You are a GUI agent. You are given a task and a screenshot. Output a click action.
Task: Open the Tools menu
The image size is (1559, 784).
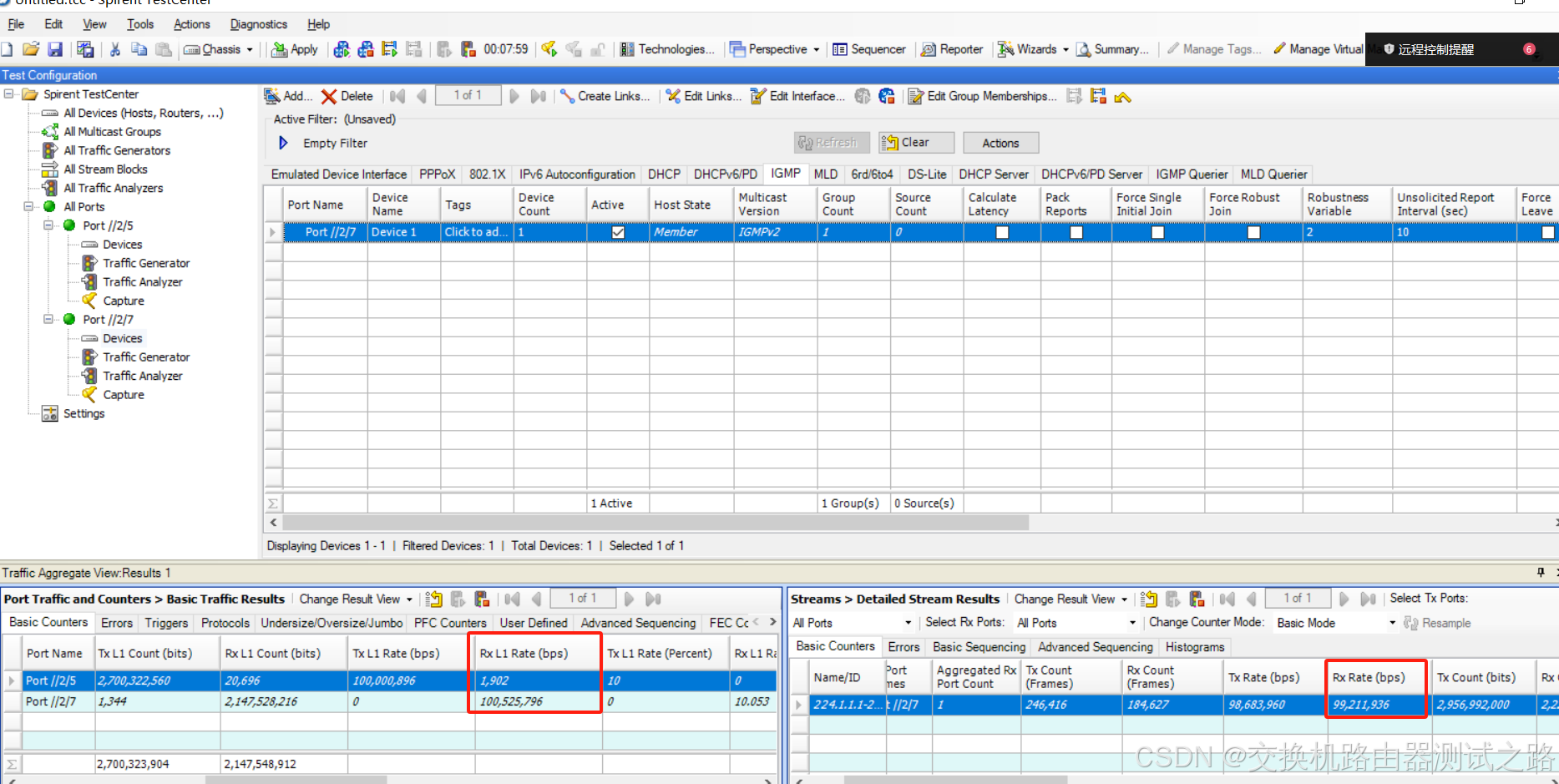[x=140, y=24]
